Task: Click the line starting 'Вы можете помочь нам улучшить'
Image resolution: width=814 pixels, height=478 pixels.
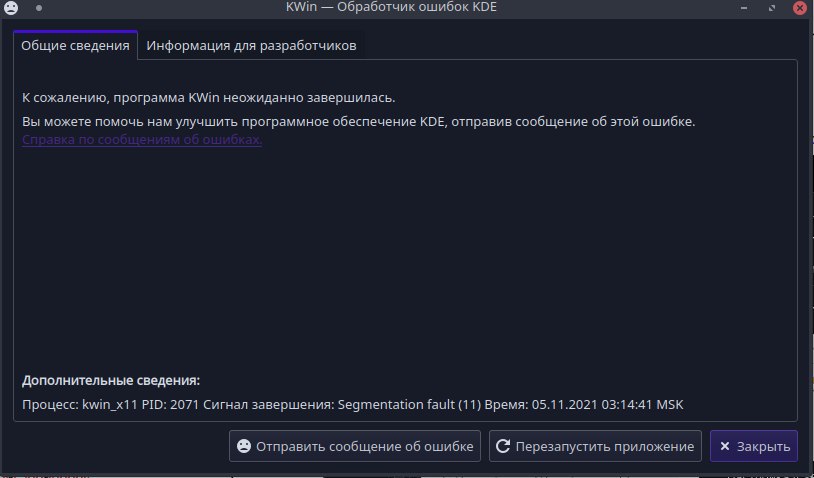Action: coord(358,122)
